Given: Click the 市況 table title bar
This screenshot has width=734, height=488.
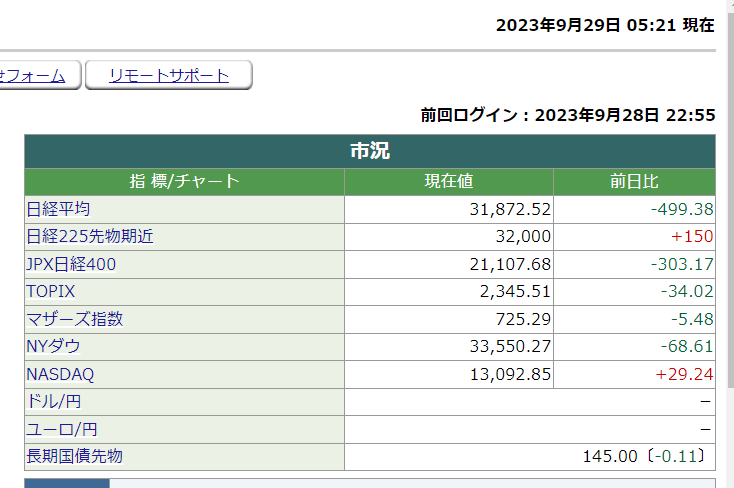Looking at the screenshot, I should click(x=370, y=152).
